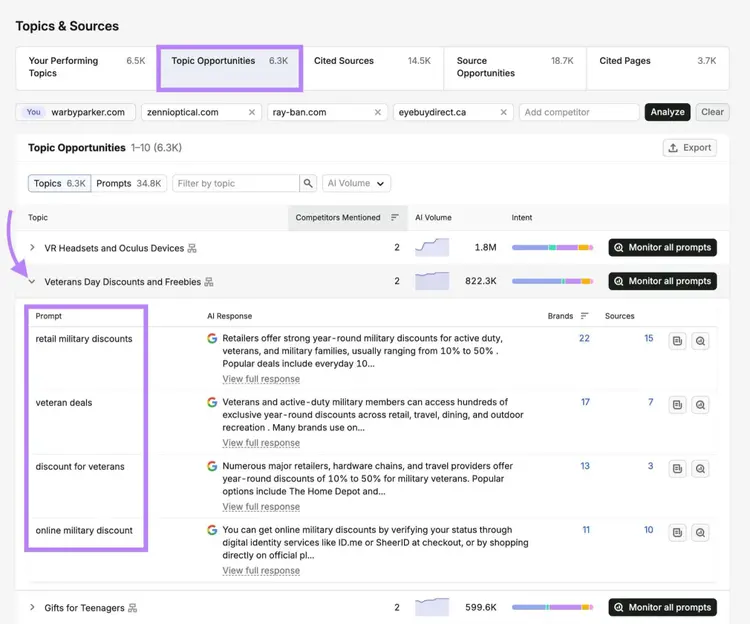750x624 pixels.
Task: Open Your Performing Topics tab
Action: tap(86, 67)
